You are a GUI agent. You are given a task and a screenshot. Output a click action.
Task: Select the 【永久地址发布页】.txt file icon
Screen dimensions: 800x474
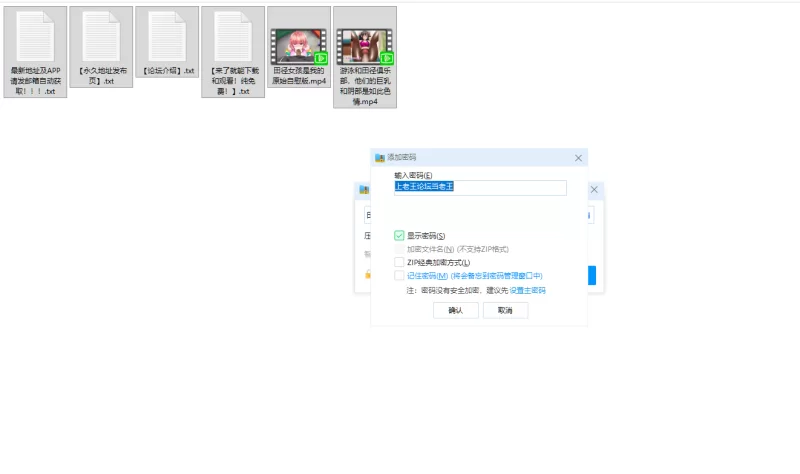click(101, 46)
